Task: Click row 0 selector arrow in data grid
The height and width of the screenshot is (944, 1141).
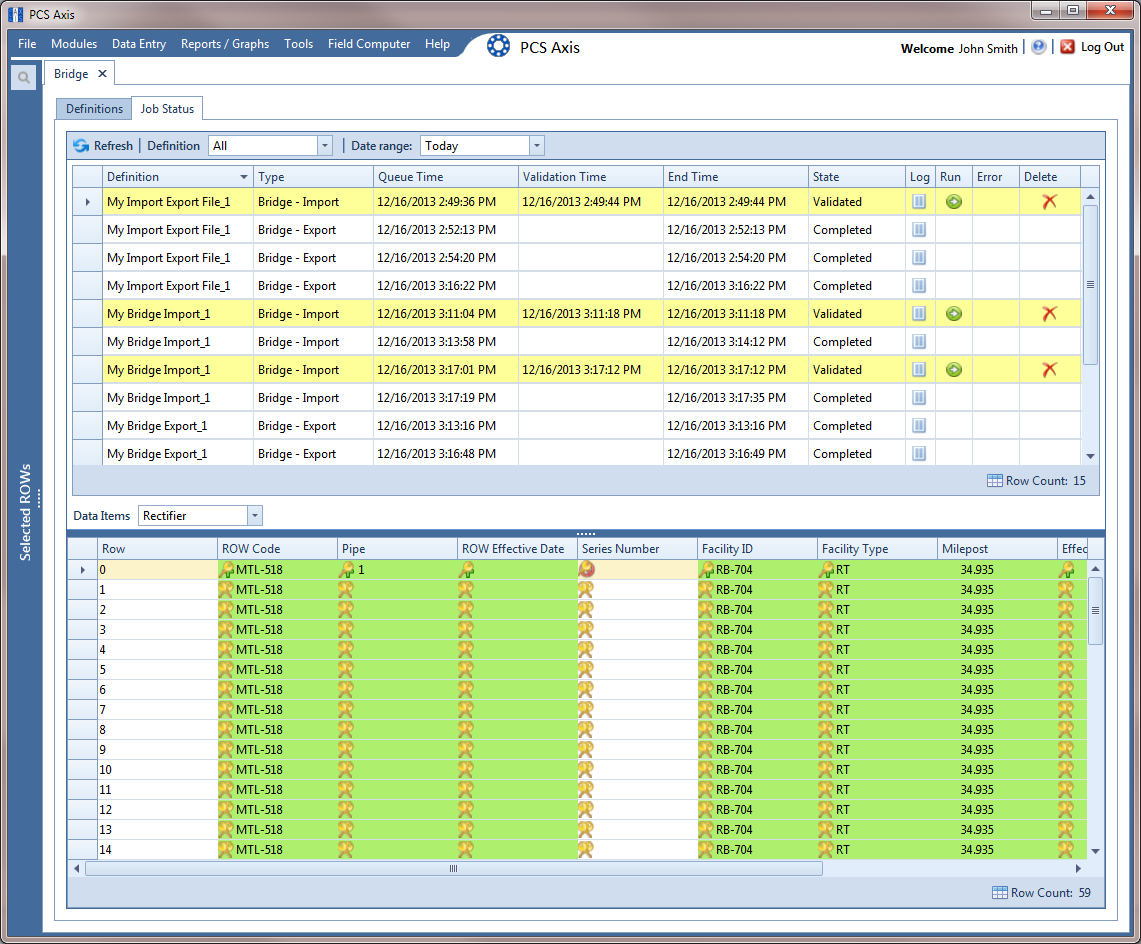Action: tap(82, 570)
